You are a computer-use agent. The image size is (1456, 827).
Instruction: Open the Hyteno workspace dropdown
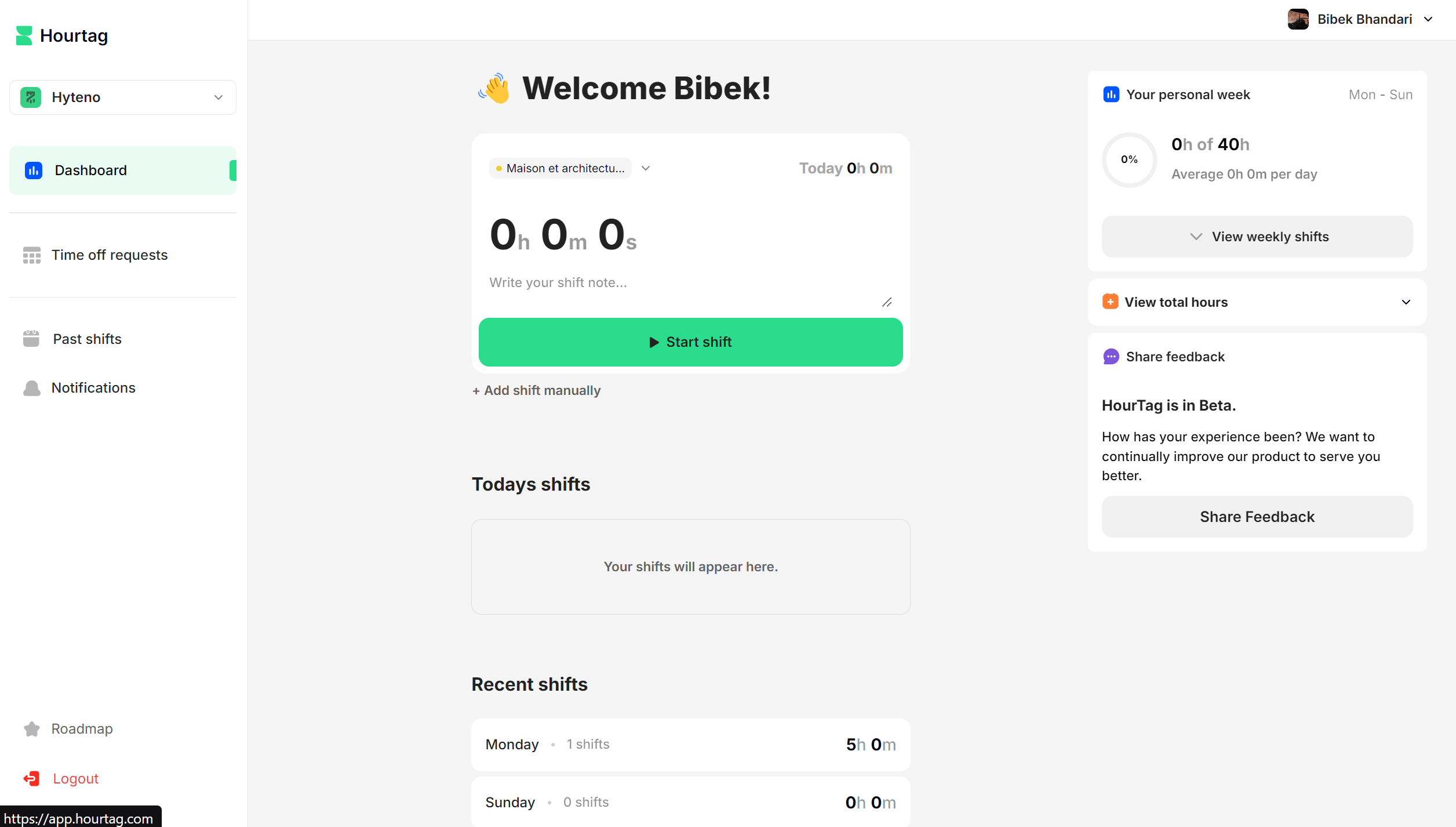122,97
